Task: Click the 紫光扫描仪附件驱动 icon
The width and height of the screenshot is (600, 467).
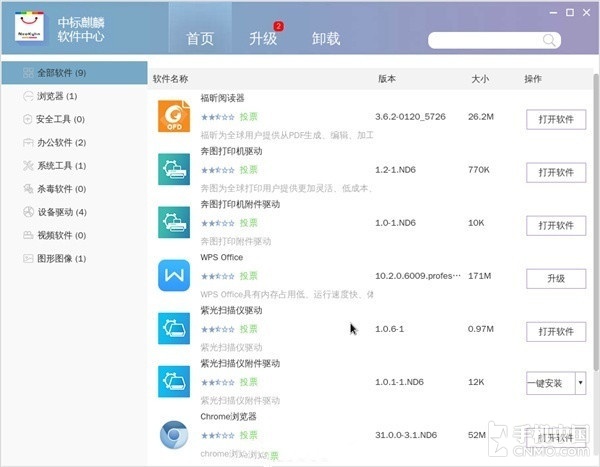Action: point(174,382)
